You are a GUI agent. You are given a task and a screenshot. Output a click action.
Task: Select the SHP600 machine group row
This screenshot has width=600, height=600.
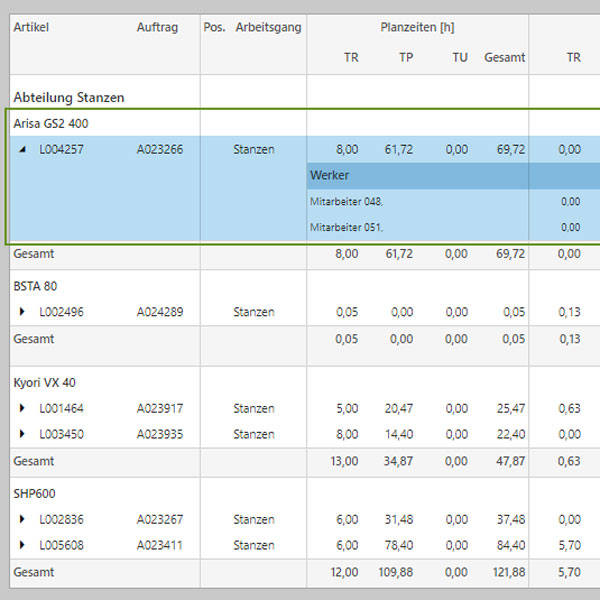click(x=34, y=494)
